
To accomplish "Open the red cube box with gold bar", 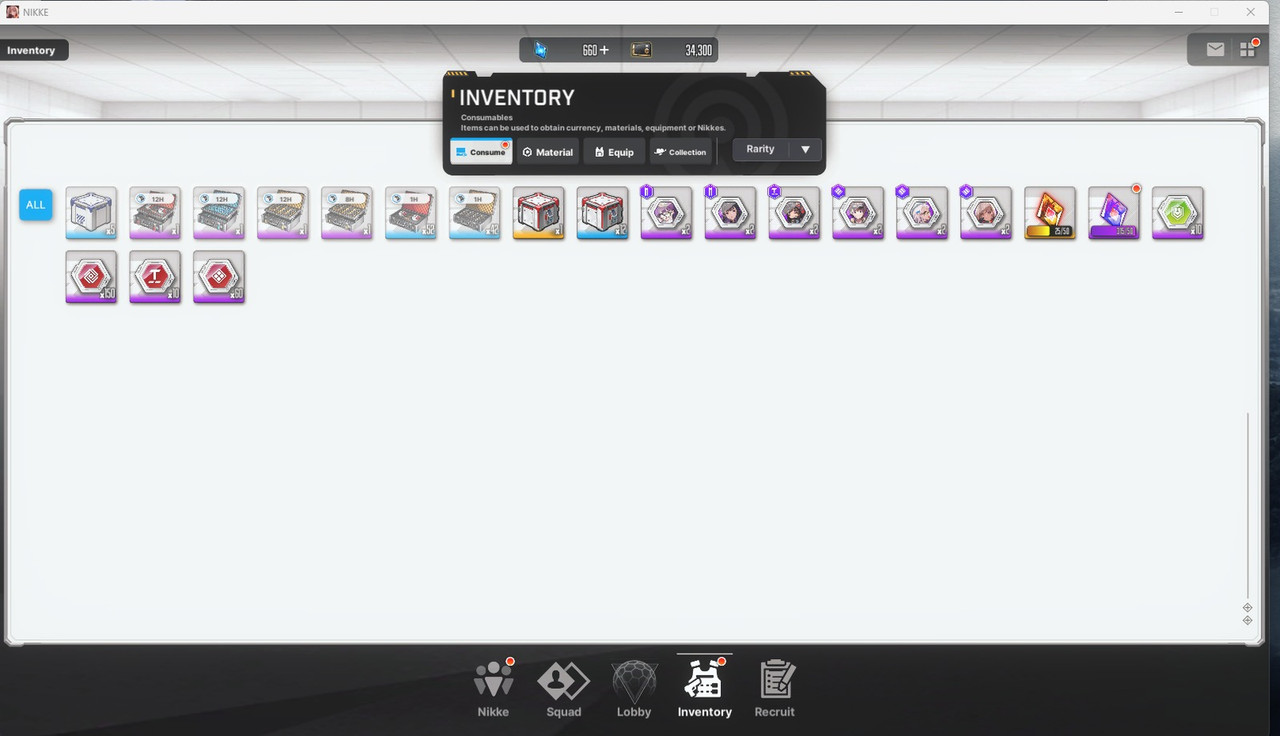I will click(539, 213).
